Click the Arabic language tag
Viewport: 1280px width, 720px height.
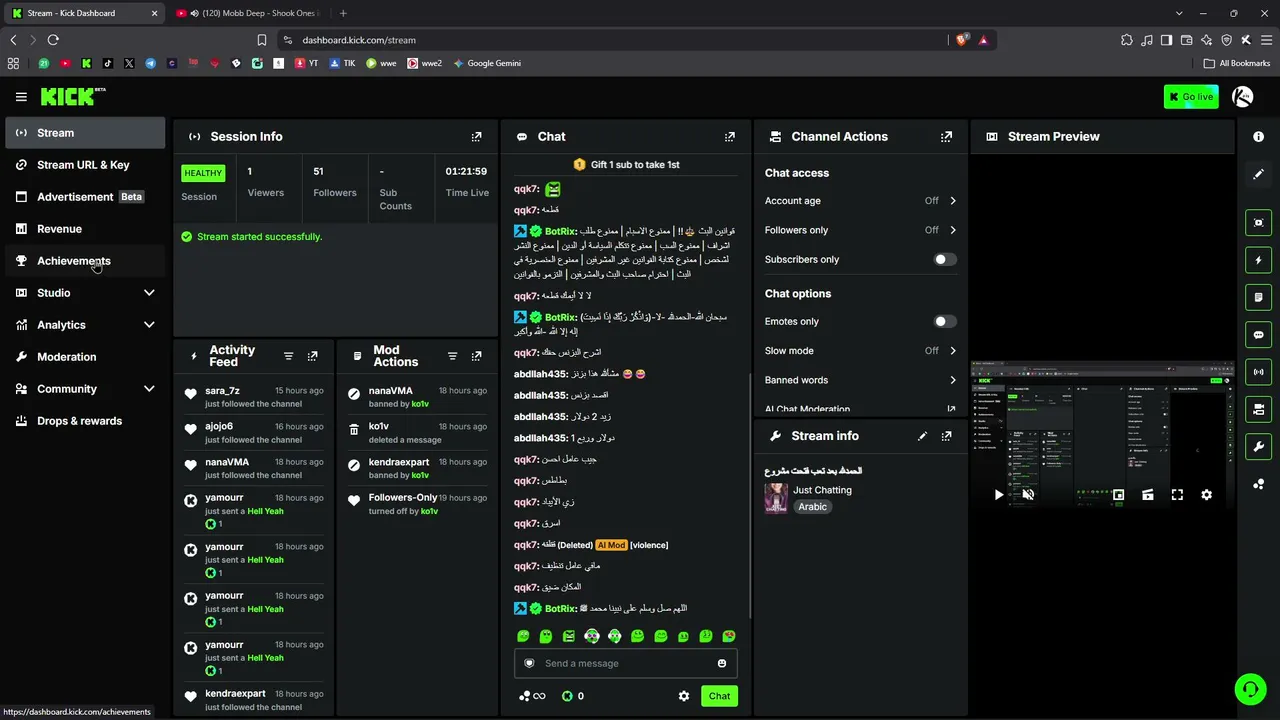812,507
